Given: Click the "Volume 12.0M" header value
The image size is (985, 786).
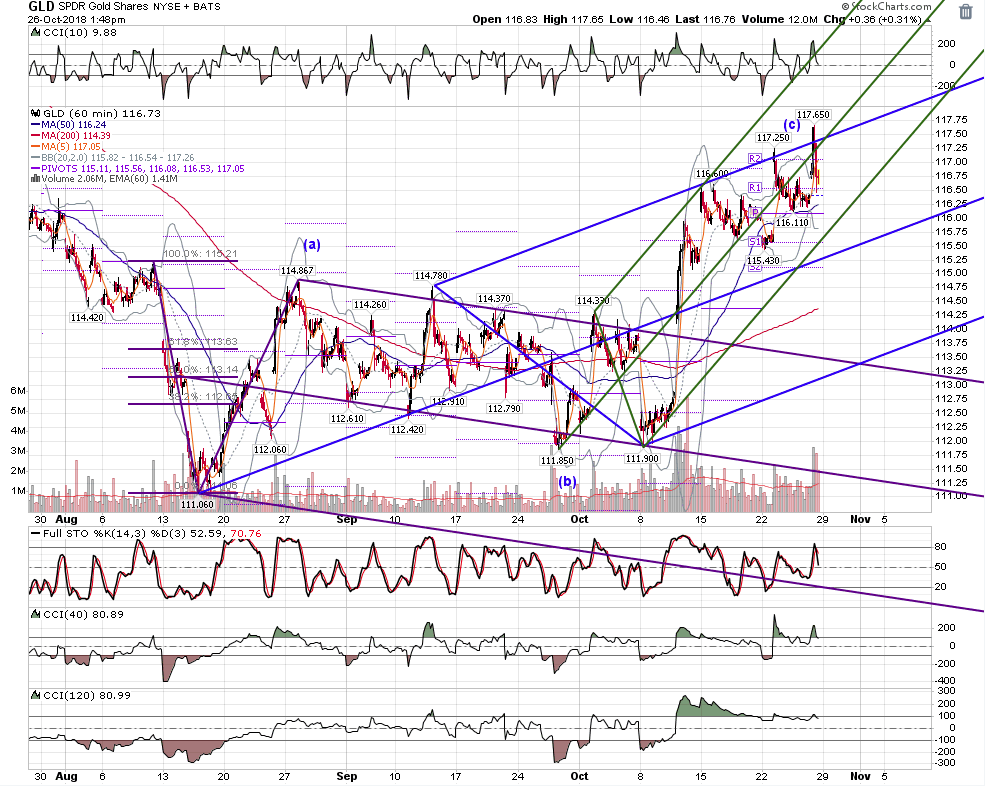Looking at the screenshot, I should 780,19.
